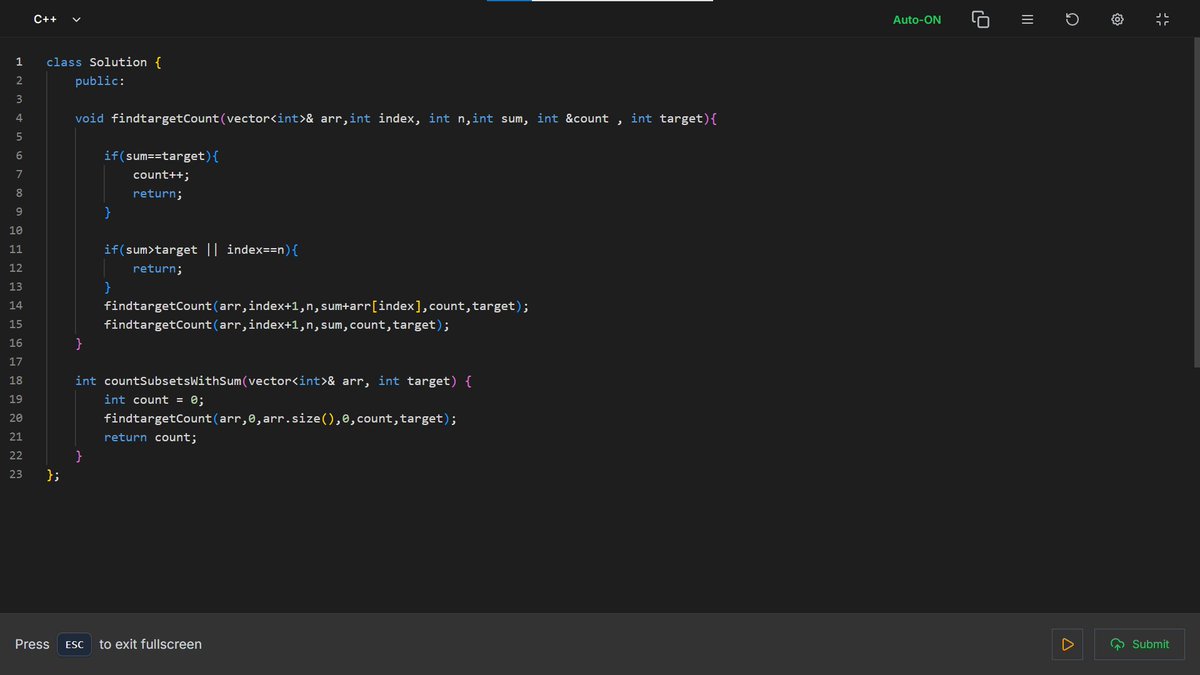This screenshot has height=675, width=1200.
Task: Exit fullscreen using the collapse icon
Action: click(x=1162, y=19)
